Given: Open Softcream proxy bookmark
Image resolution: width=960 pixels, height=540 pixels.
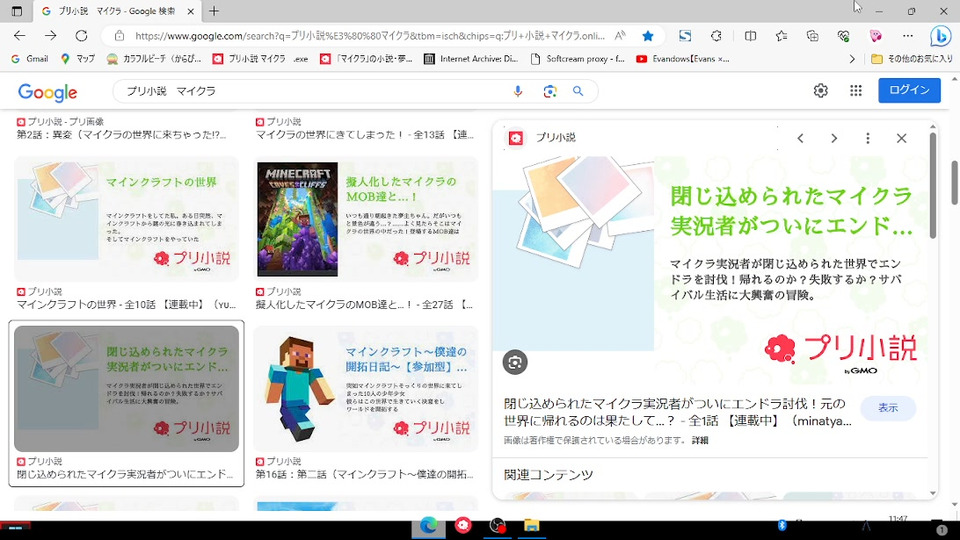Looking at the screenshot, I should tap(579, 59).
